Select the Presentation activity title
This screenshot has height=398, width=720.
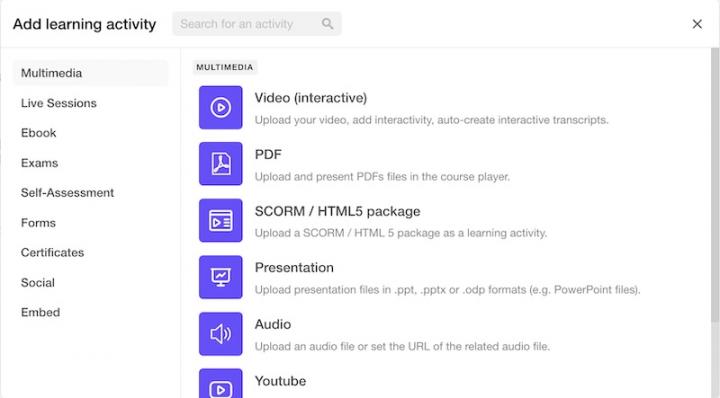tap(294, 268)
